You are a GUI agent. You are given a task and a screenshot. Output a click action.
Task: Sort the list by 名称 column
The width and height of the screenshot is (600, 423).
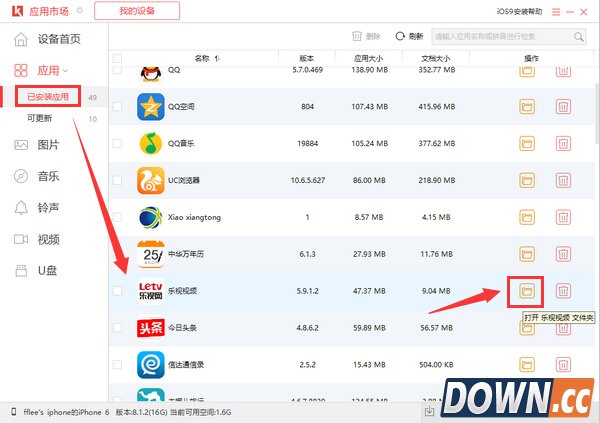pyautogui.click(x=208, y=59)
